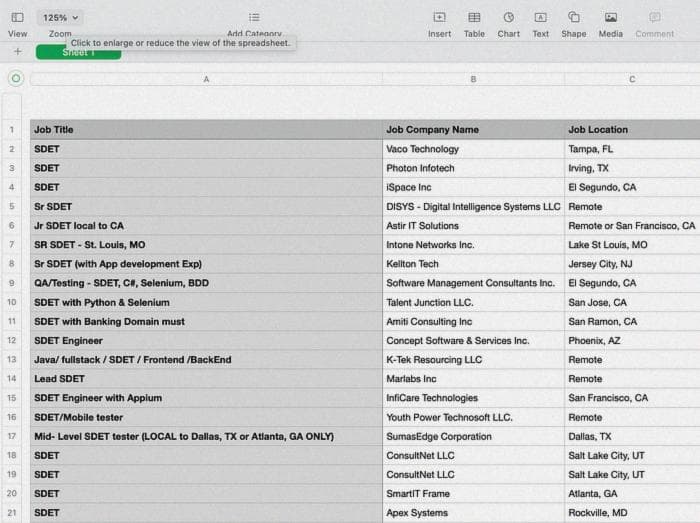Select the Sheet 1 tab
Image resolution: width=700 pixels, height=523 pixels.
78,52
